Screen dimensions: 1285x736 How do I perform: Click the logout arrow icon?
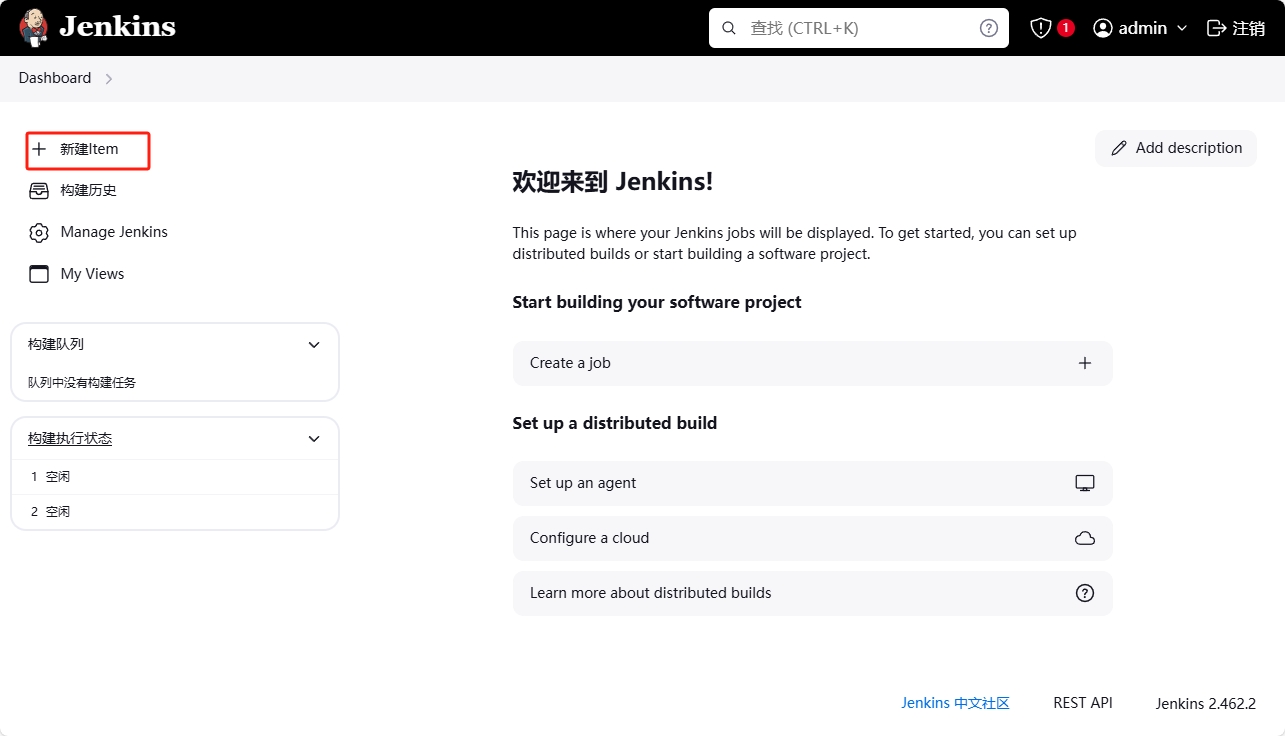point(1216,28)
